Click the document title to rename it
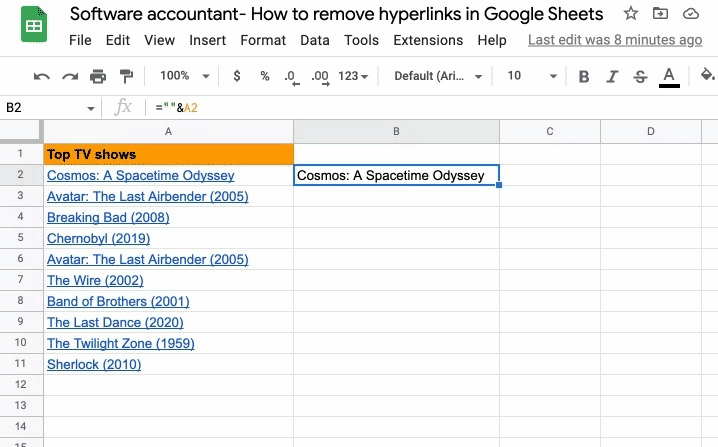Viewport: 718px width, 447px height. [x=336, y=14]
